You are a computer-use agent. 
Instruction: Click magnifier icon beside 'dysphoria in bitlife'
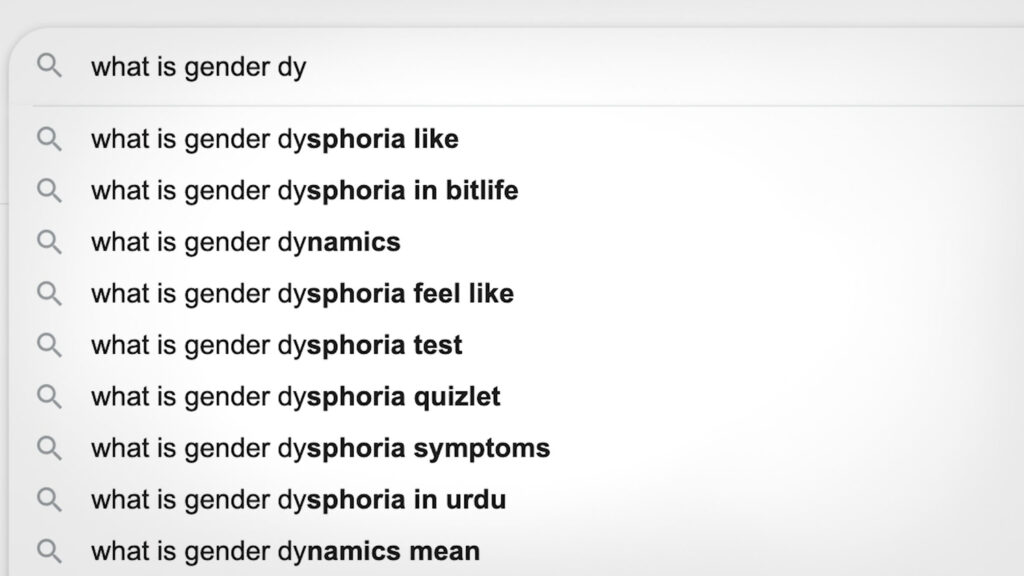pos(49,190)
